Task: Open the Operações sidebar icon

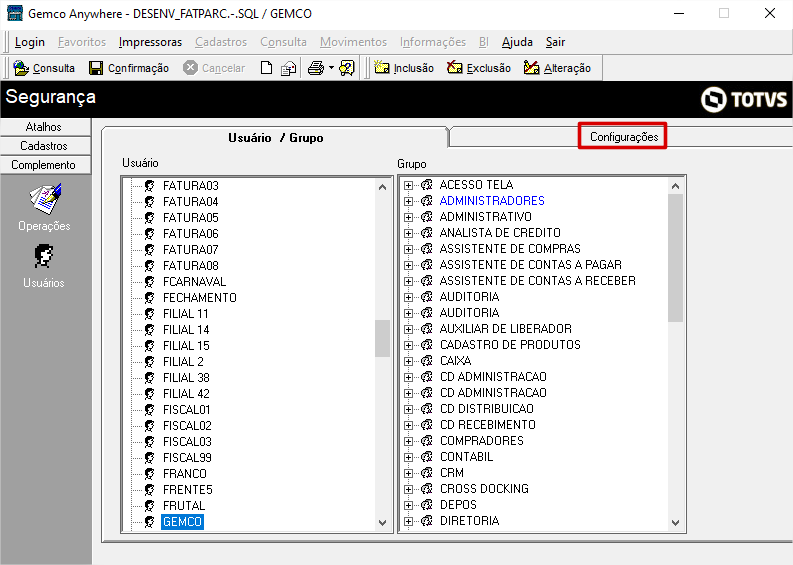Action: 45,199
